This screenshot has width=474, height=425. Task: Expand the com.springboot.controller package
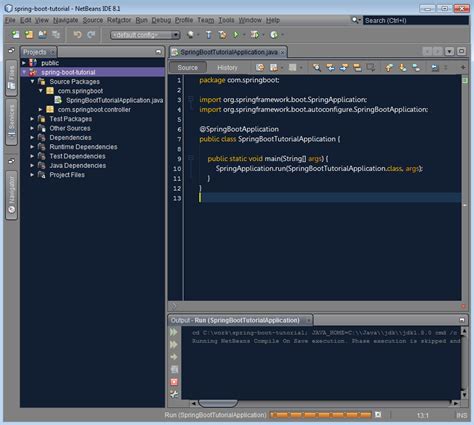41,109
